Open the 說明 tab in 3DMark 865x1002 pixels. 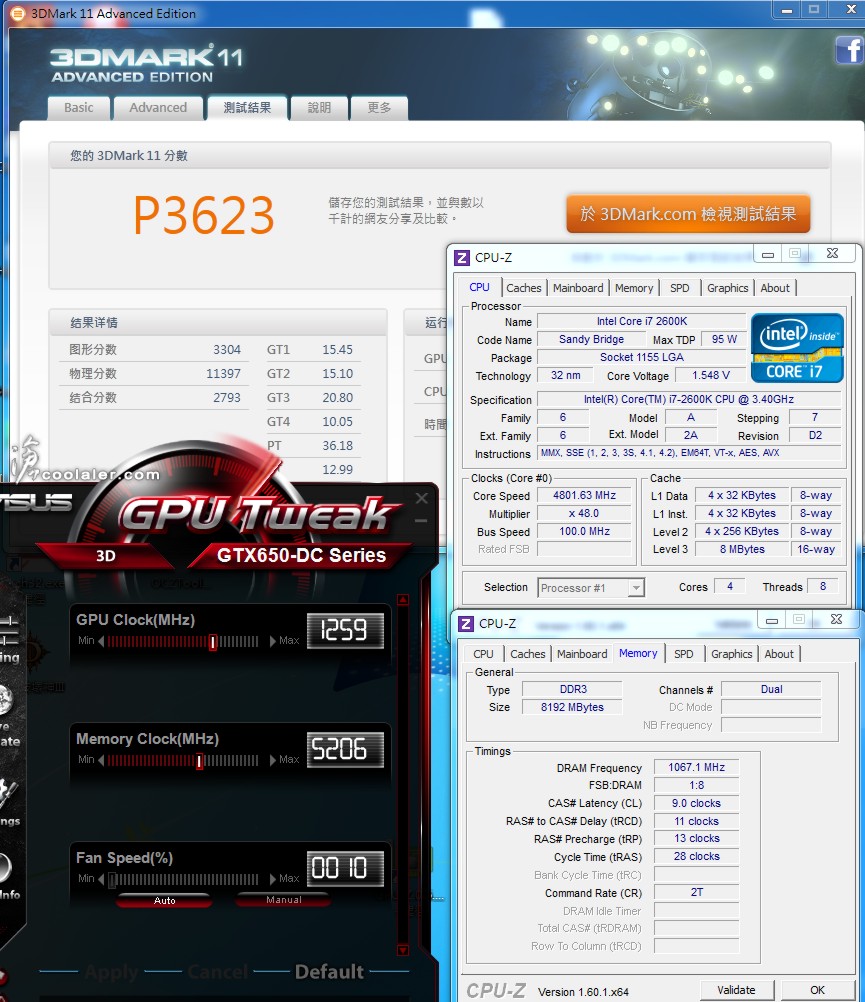(319, 108)
